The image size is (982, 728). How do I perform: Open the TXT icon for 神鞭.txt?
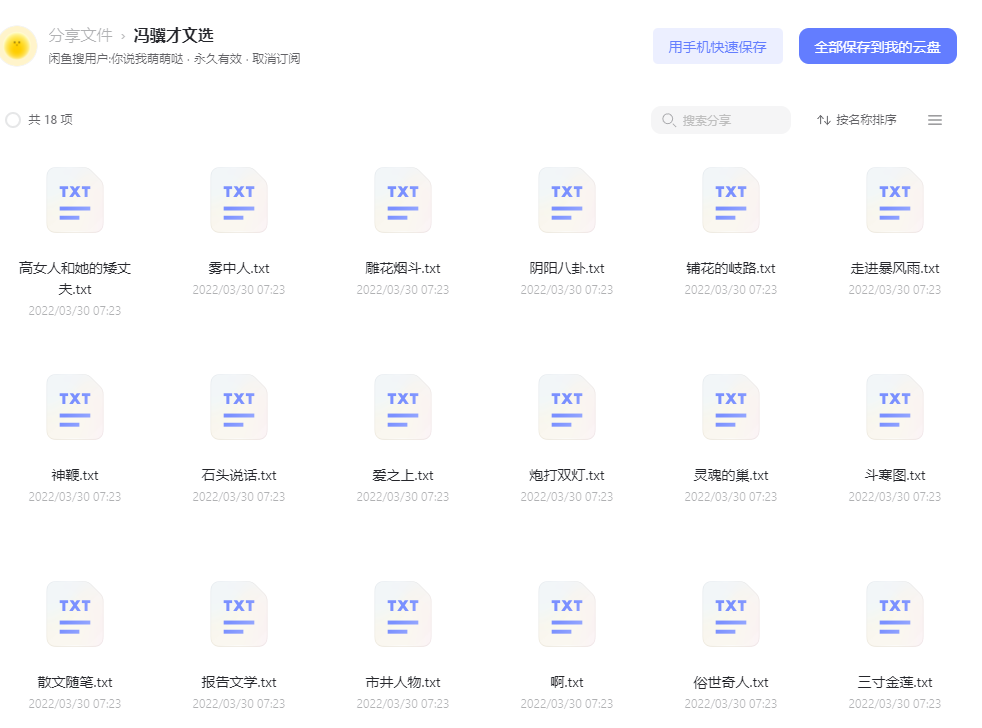tap(75, 407)
